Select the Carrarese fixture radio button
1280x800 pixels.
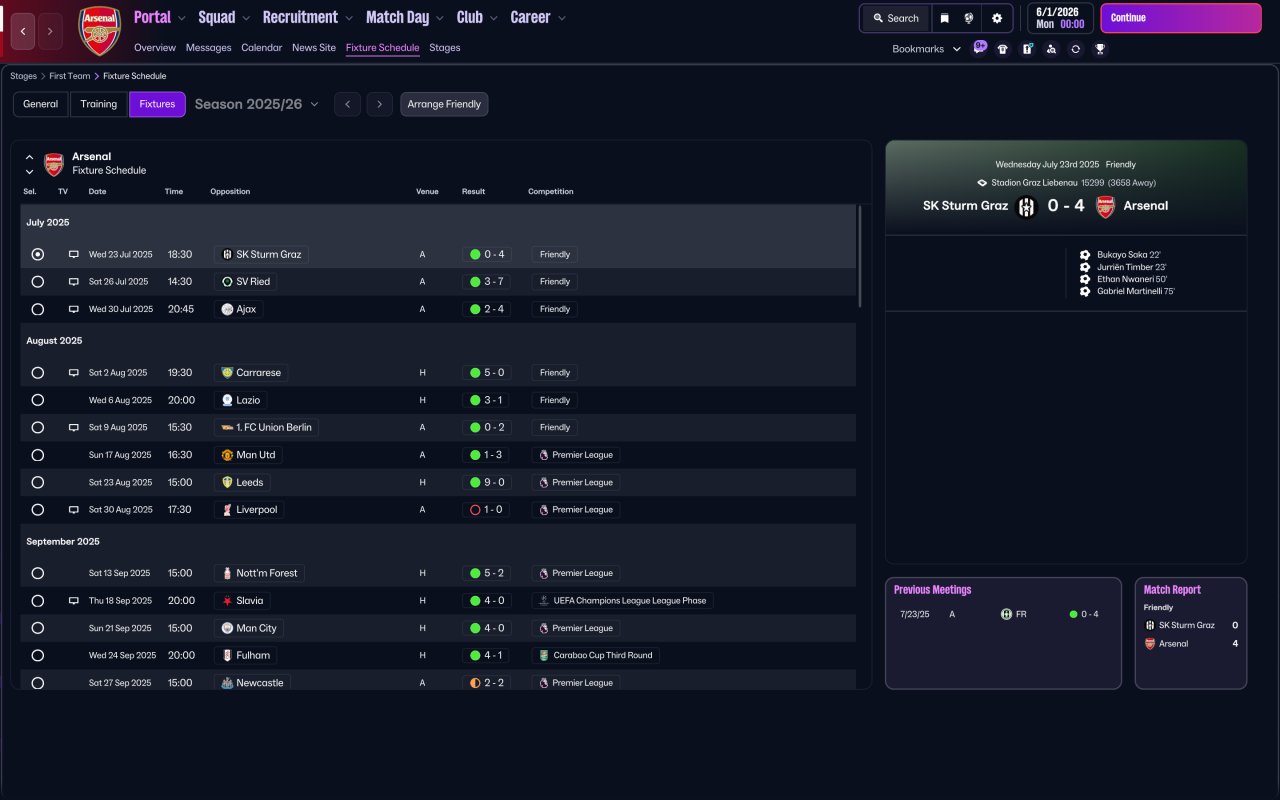pos(38,372)
